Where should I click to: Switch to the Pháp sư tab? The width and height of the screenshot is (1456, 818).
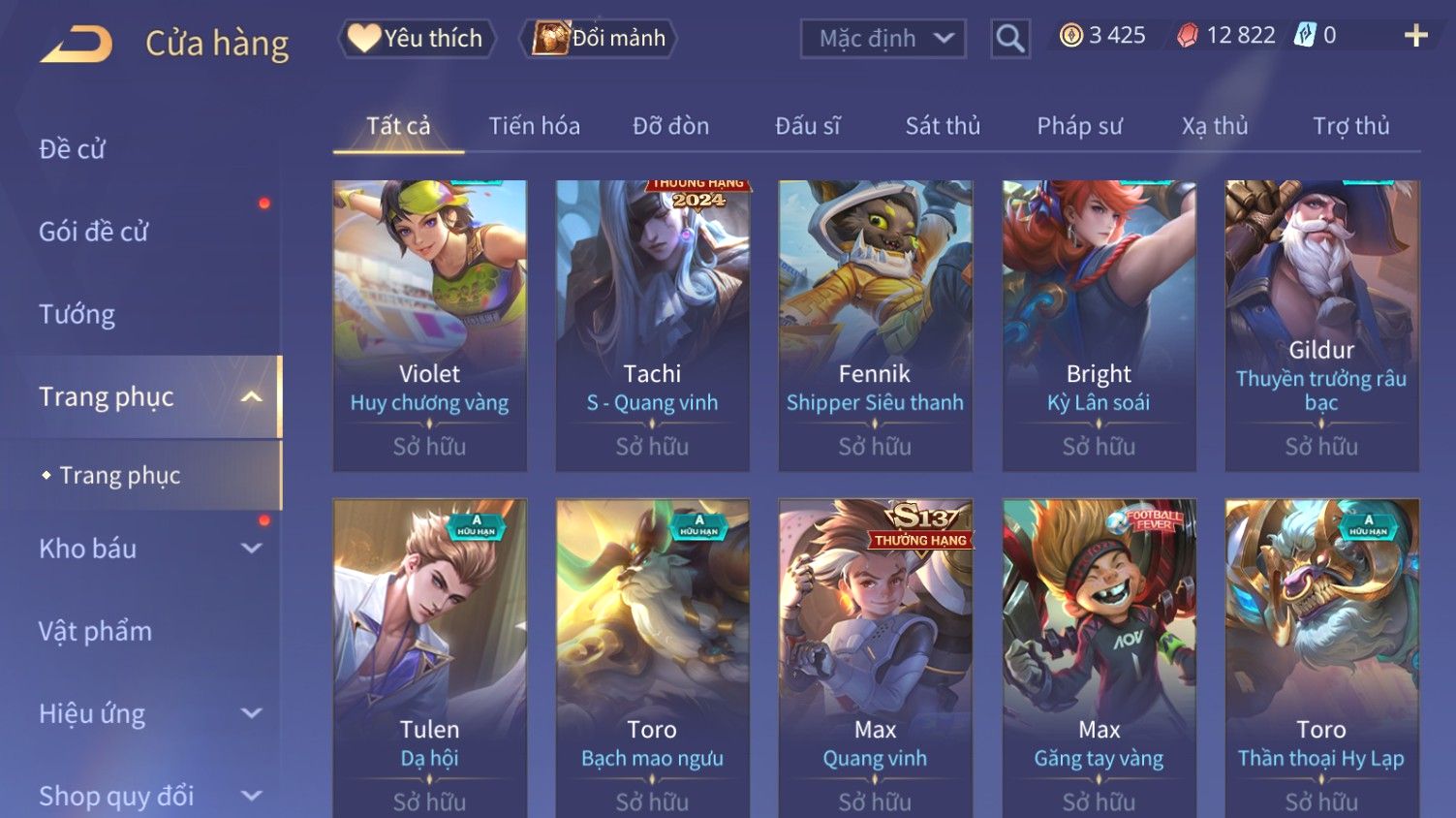coord(1079,126)
